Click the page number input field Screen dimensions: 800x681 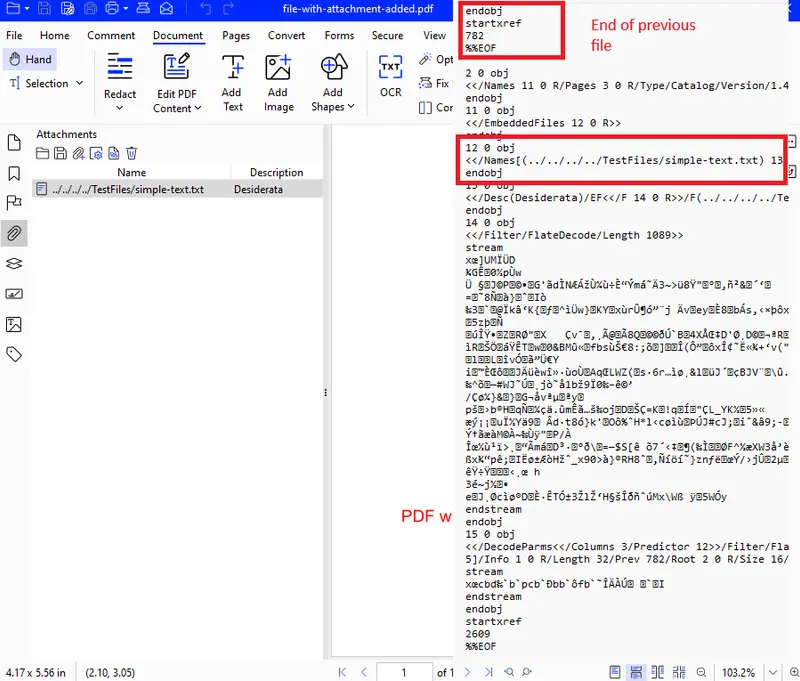404,672
